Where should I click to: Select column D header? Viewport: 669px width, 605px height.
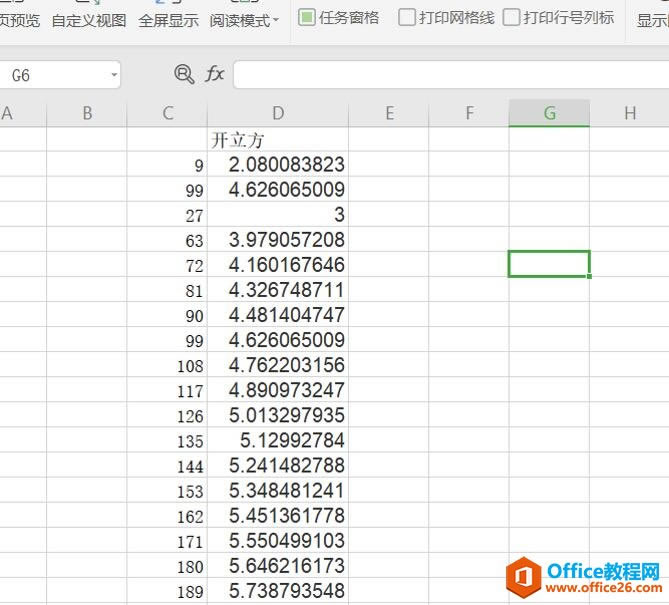point(278,113)
